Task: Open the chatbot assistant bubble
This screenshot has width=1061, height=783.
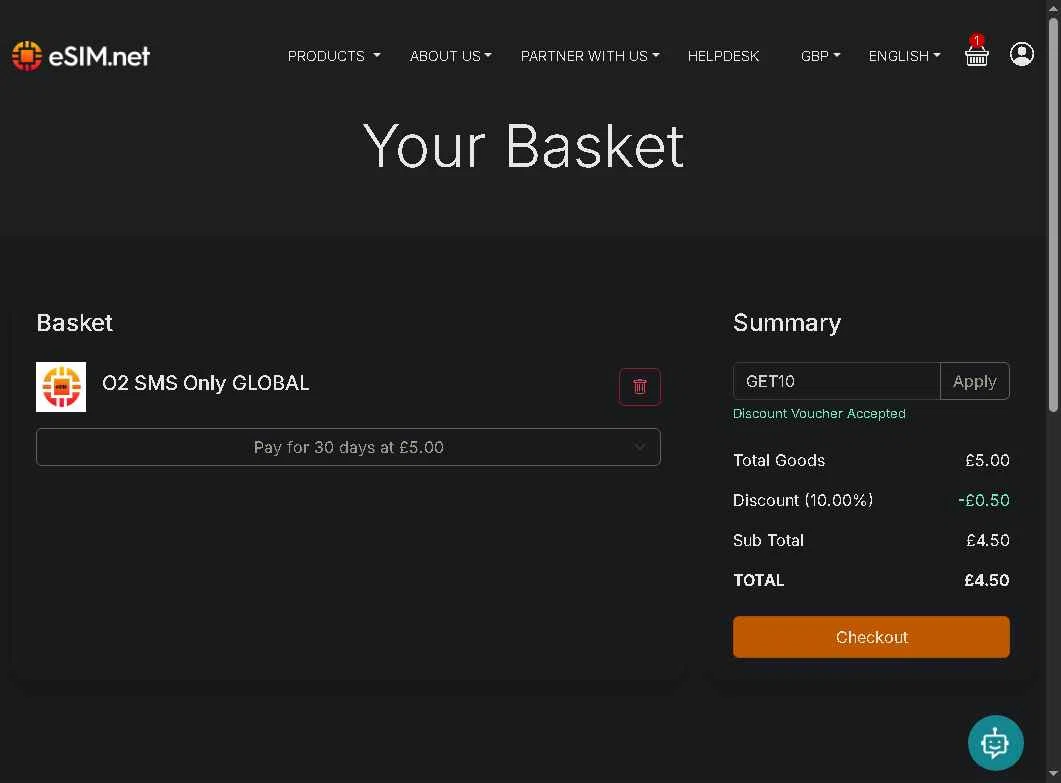Action: [x=995, y=742]
